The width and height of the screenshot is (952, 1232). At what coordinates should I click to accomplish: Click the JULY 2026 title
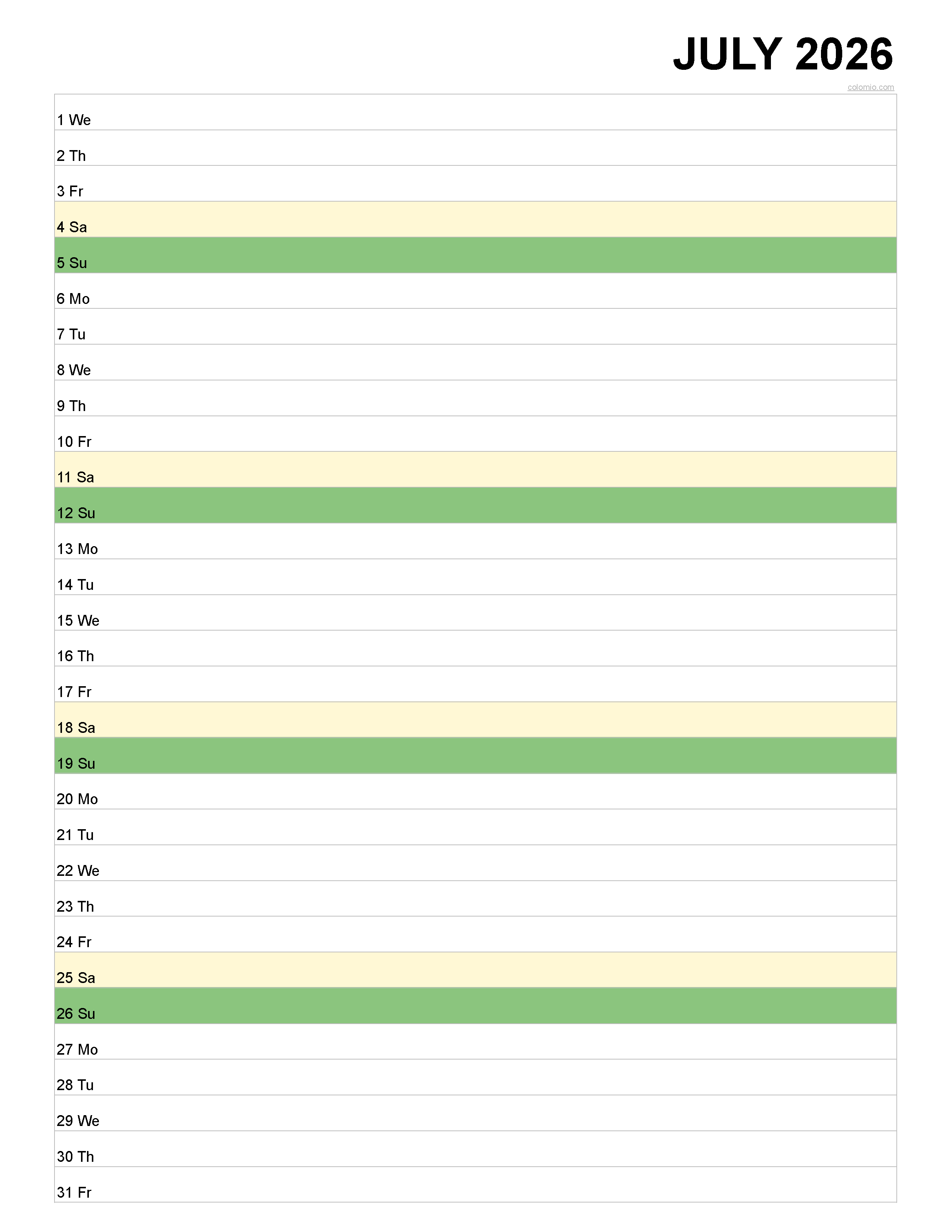pyautogui.click(x=783, y=54)
